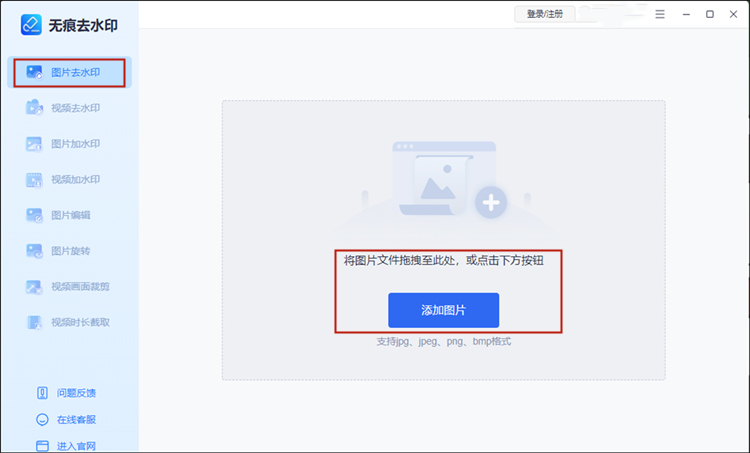Click the 在线客服 smiley icon

(x=42, y=420)
